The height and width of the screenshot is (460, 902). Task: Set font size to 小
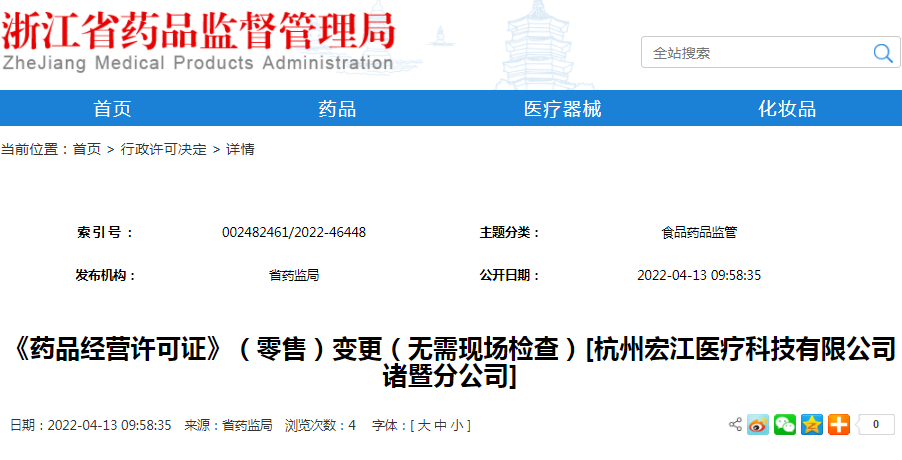(x=457, y=426)
